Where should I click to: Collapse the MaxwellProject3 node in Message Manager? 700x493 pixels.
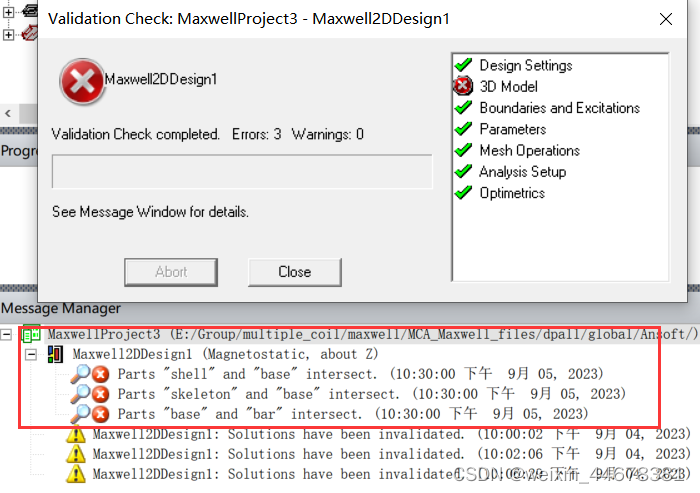[6, 334]
